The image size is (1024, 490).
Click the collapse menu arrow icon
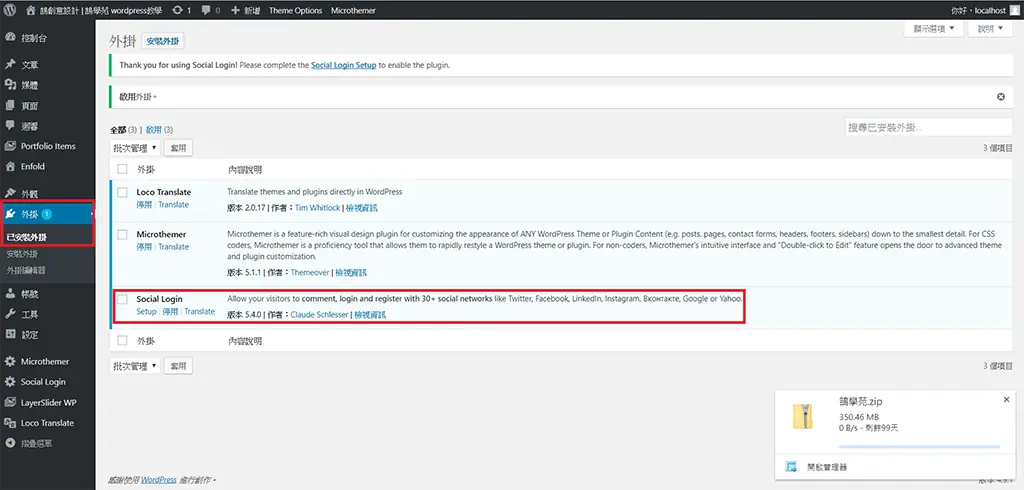pyautogui.click(x=10, y=443)
